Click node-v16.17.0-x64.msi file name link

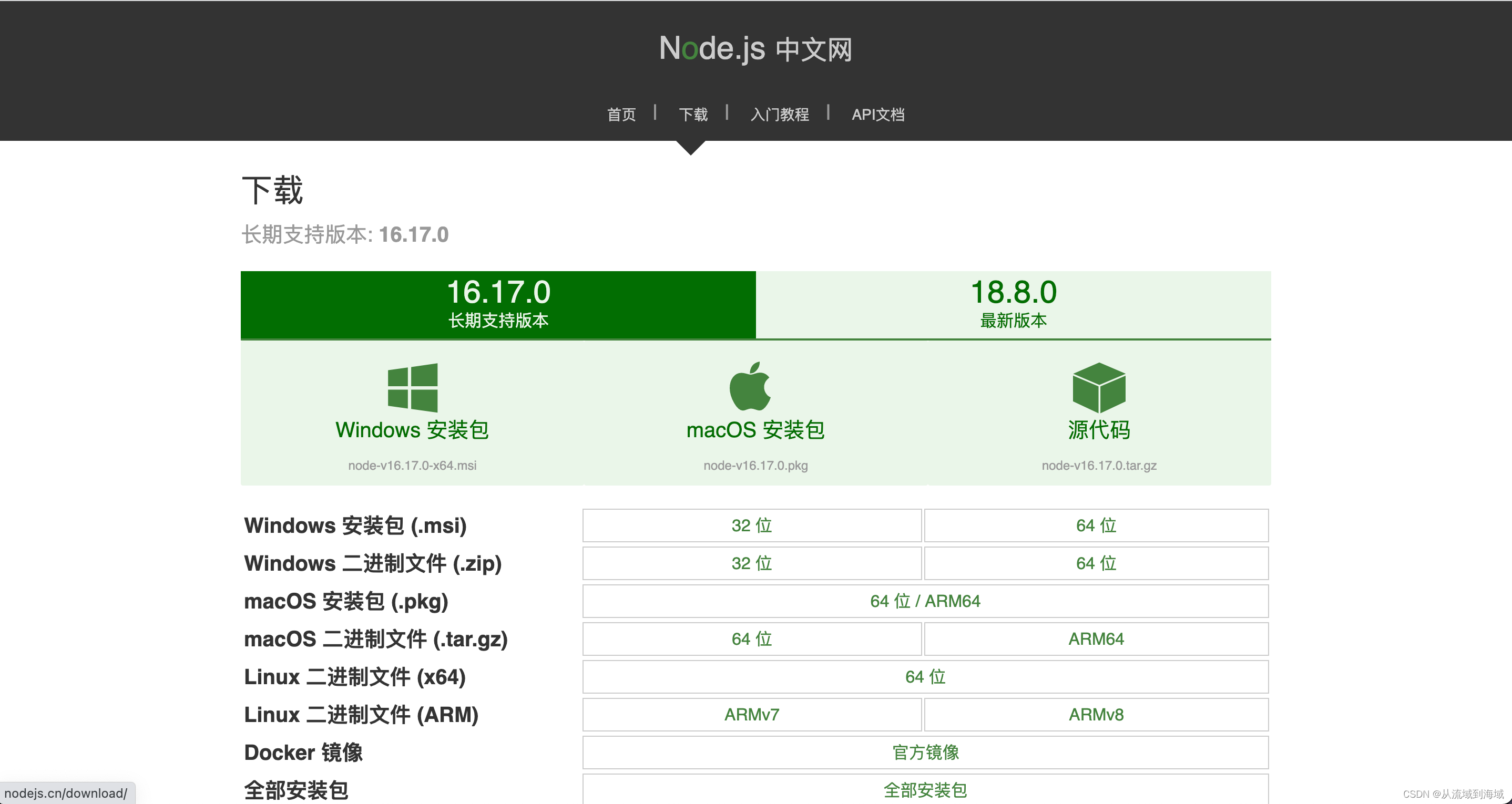[412, 466]
